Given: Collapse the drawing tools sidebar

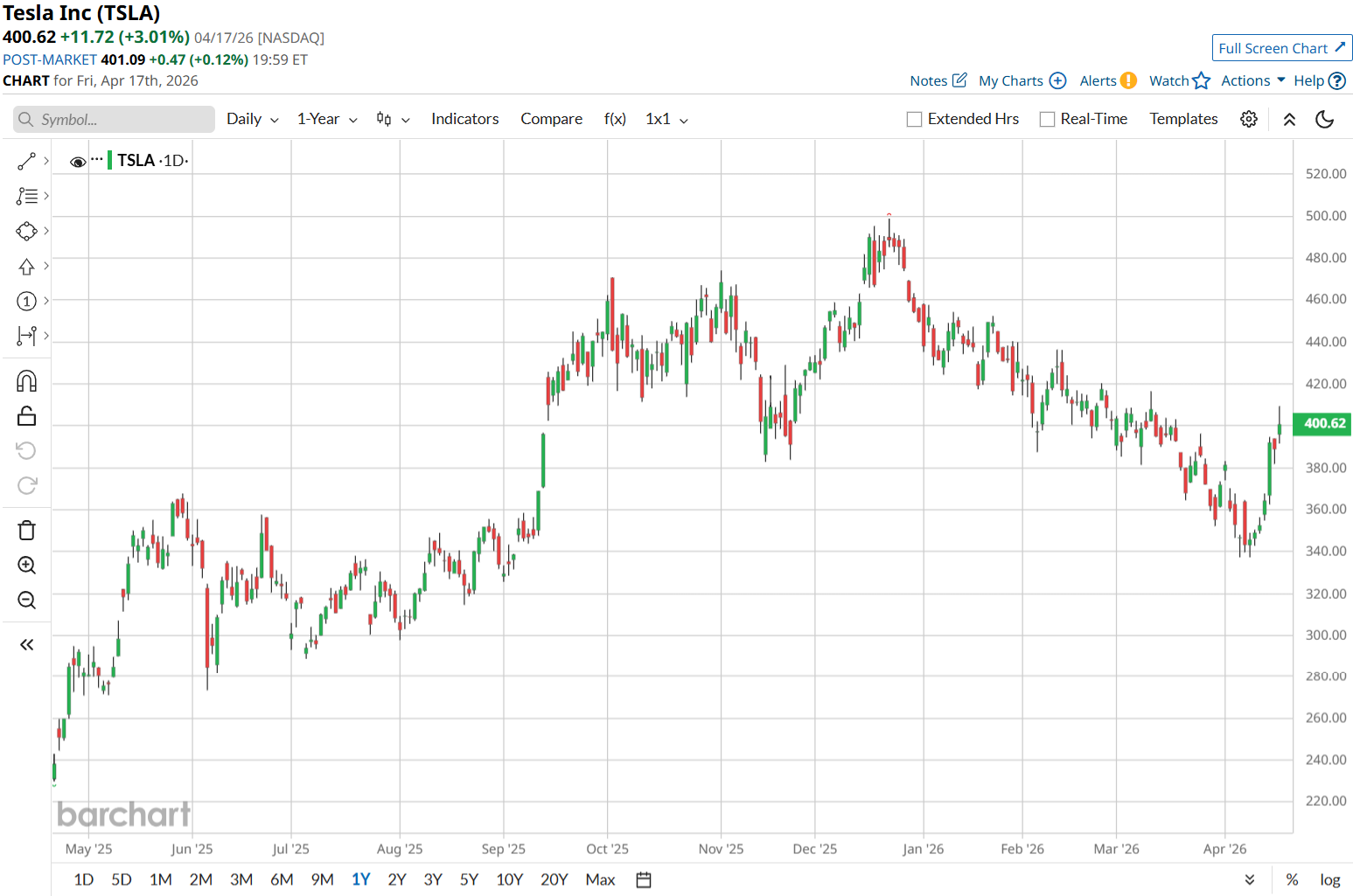Looking at the screenshot, I should tap(26, 645).
